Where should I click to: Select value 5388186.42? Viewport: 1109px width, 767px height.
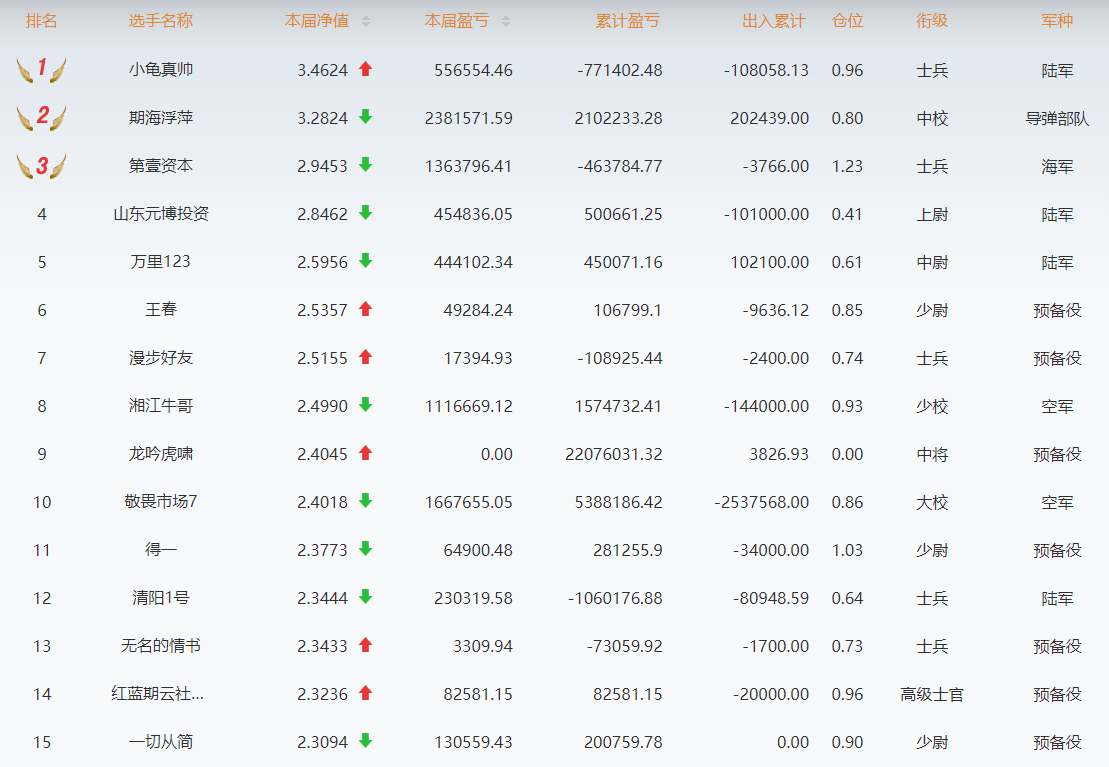point(618,502)
